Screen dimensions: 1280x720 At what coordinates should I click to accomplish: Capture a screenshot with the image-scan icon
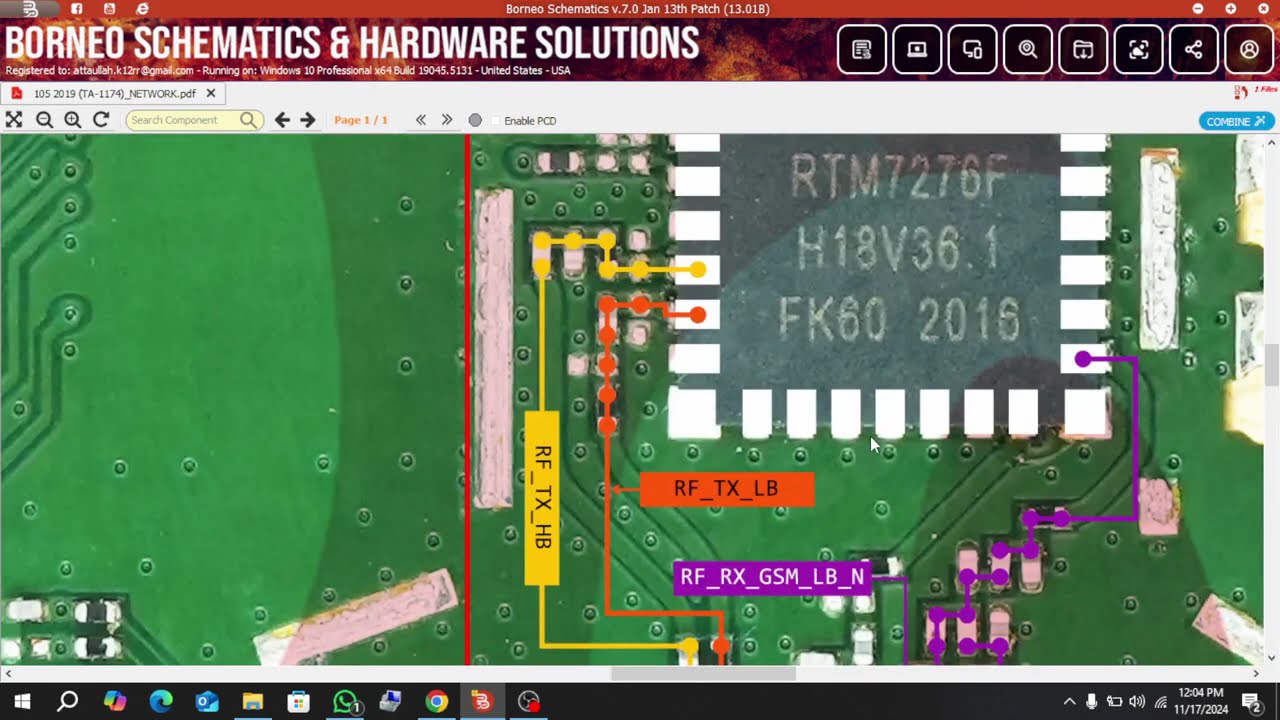[1138, 49]
